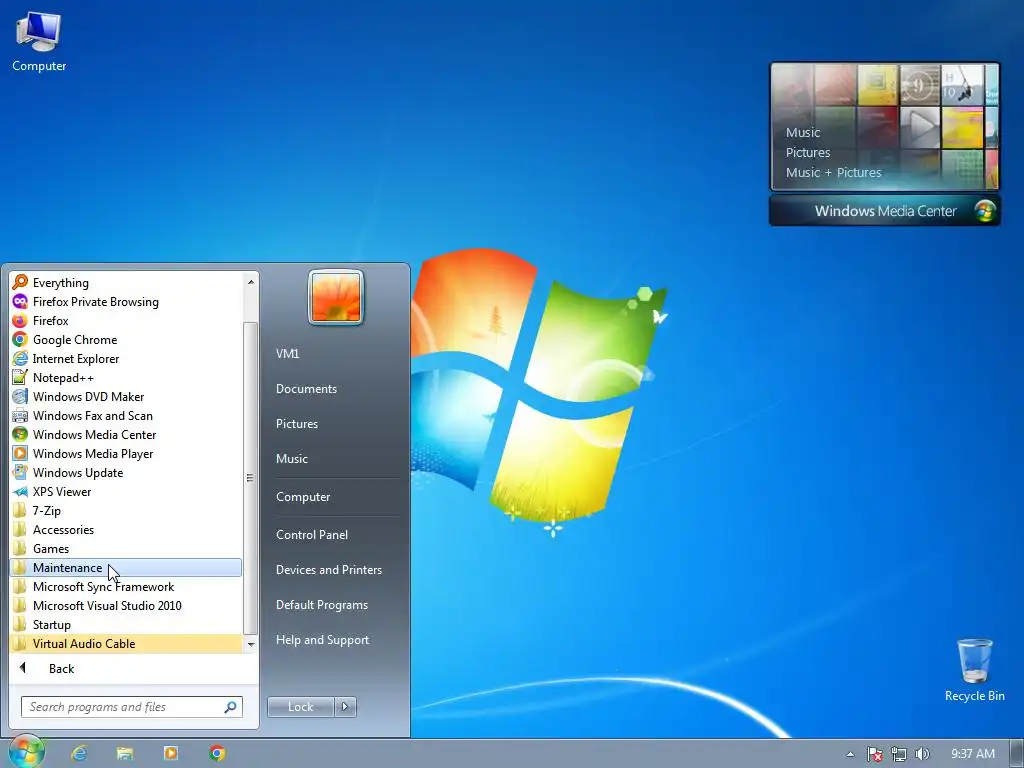Click the Start orb button
The width and height of the screenshot is (1024, 768).
[26, 752]
